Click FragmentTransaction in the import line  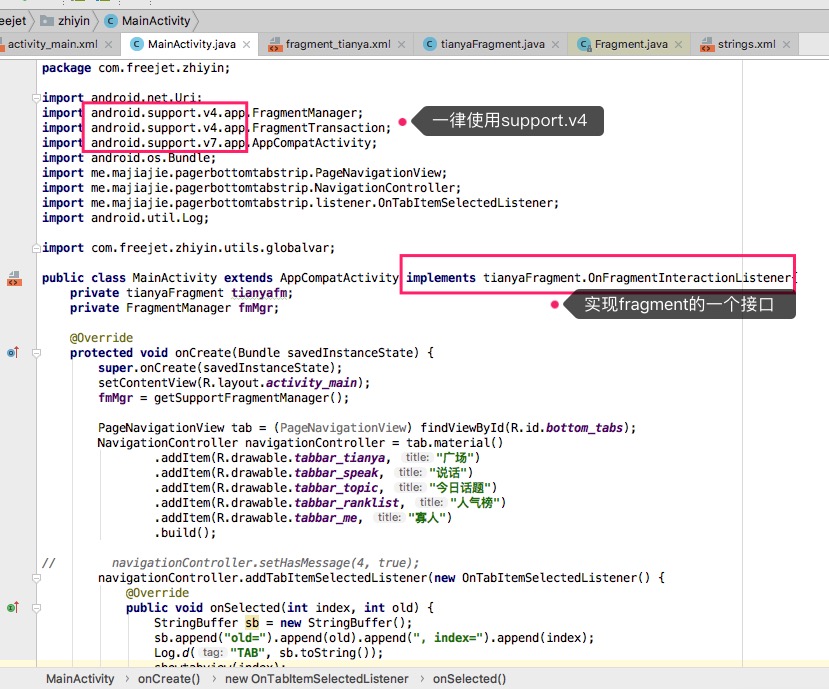(318, 128)
